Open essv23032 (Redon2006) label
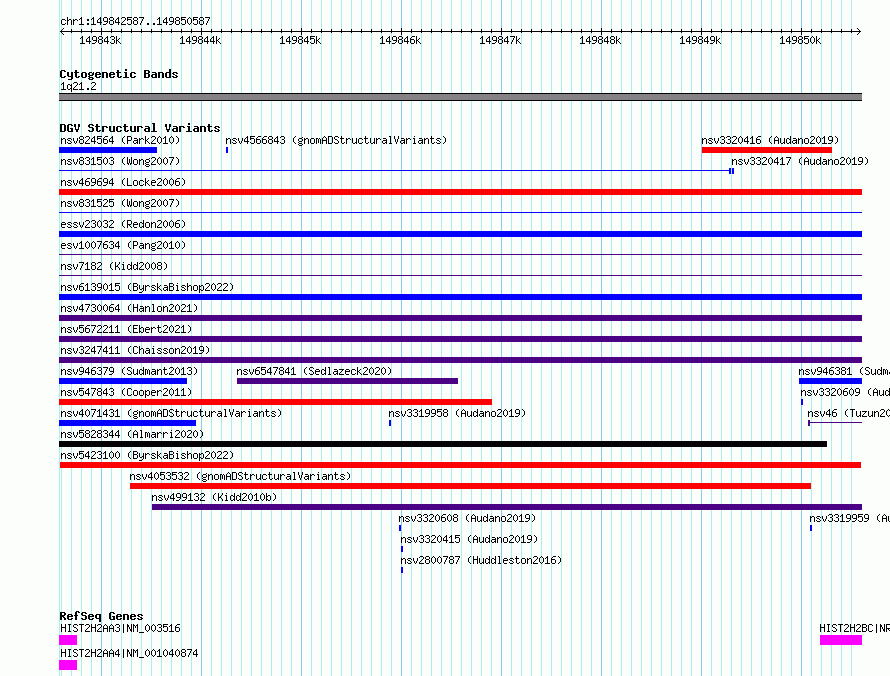This screenshot has width=890, height=676. point(123,224)
